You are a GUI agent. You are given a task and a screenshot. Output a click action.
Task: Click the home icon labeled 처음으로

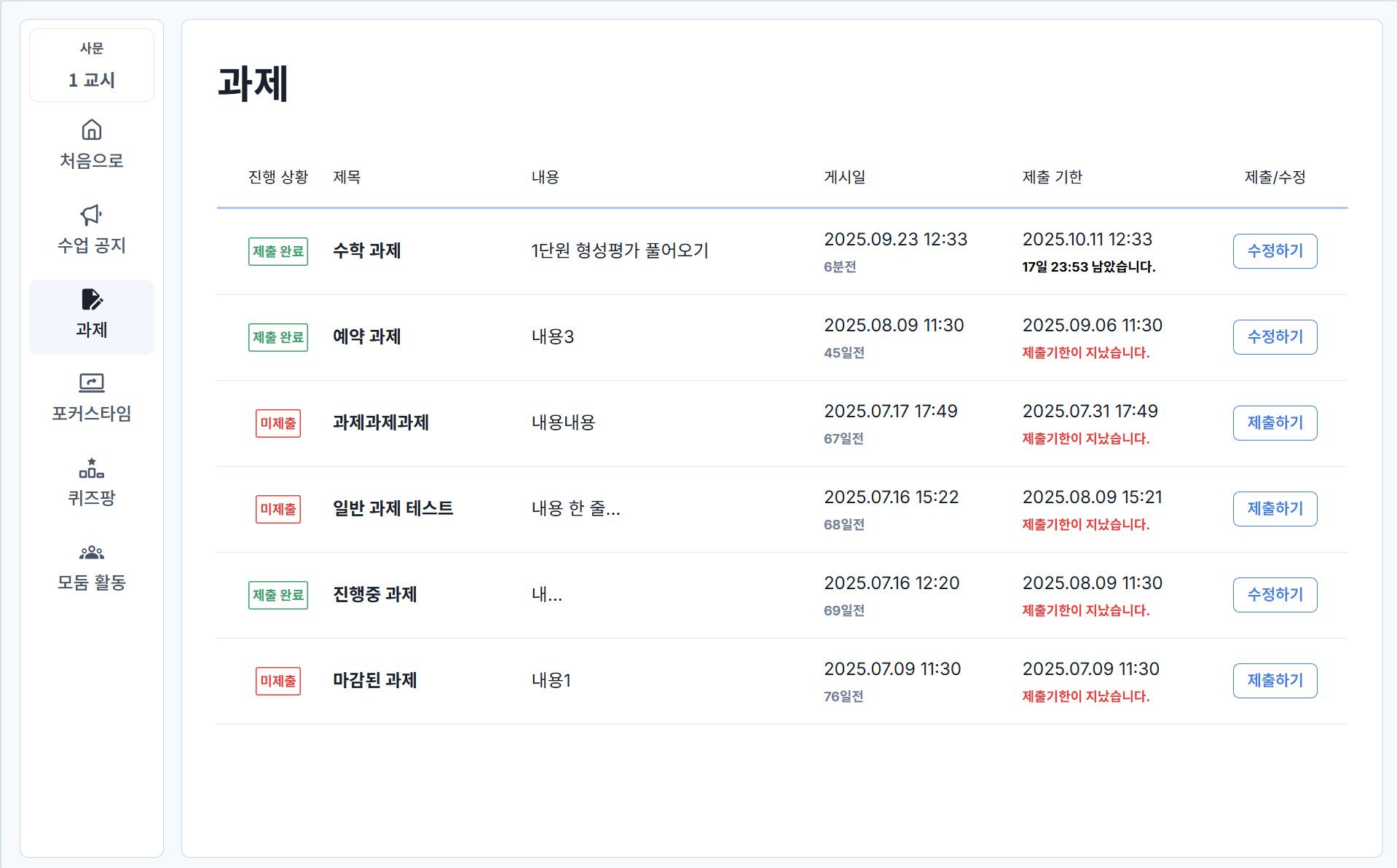coord(91,130)
